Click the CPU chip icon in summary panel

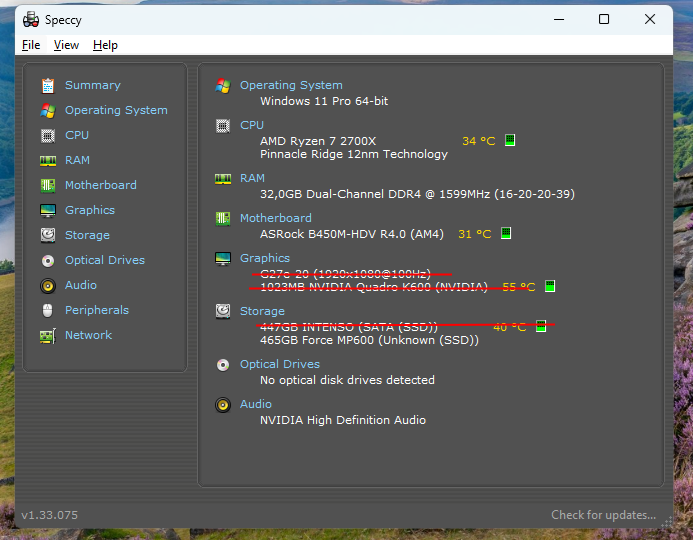223,126
